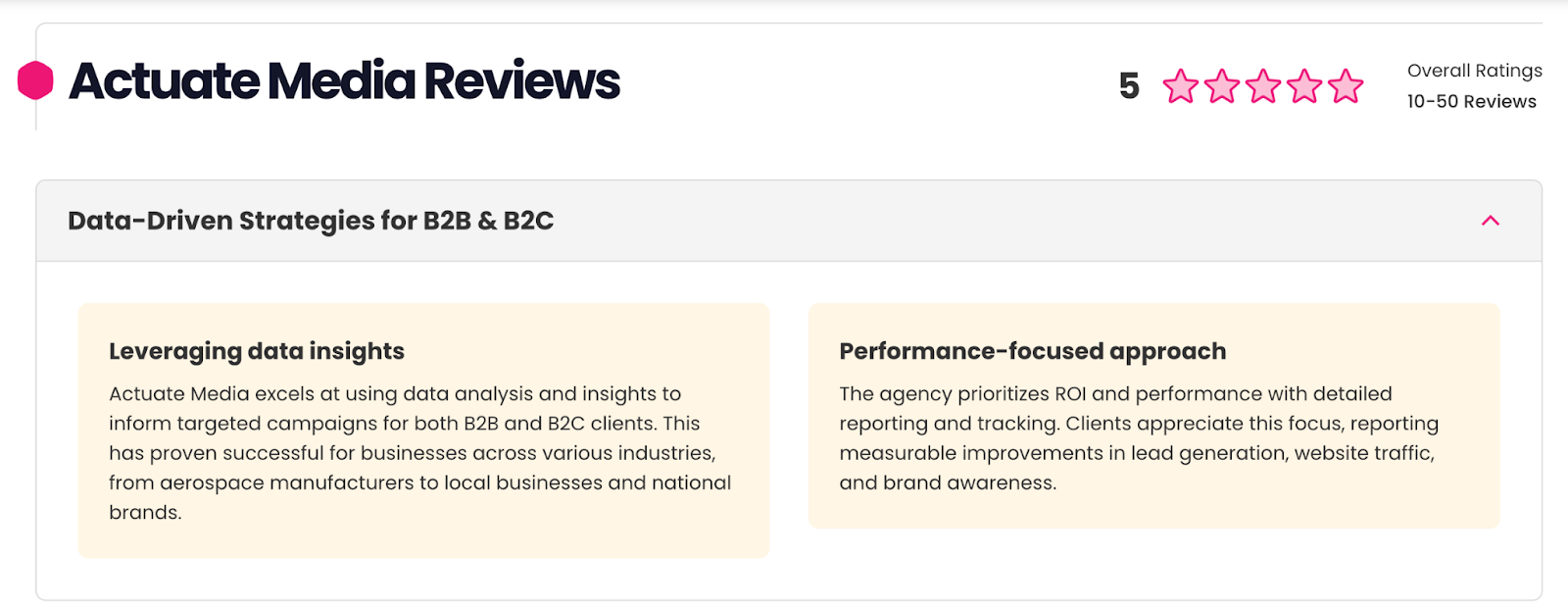Select the fourth rating star
This screenshot has width=1568, height=610.
point(1304,86)
